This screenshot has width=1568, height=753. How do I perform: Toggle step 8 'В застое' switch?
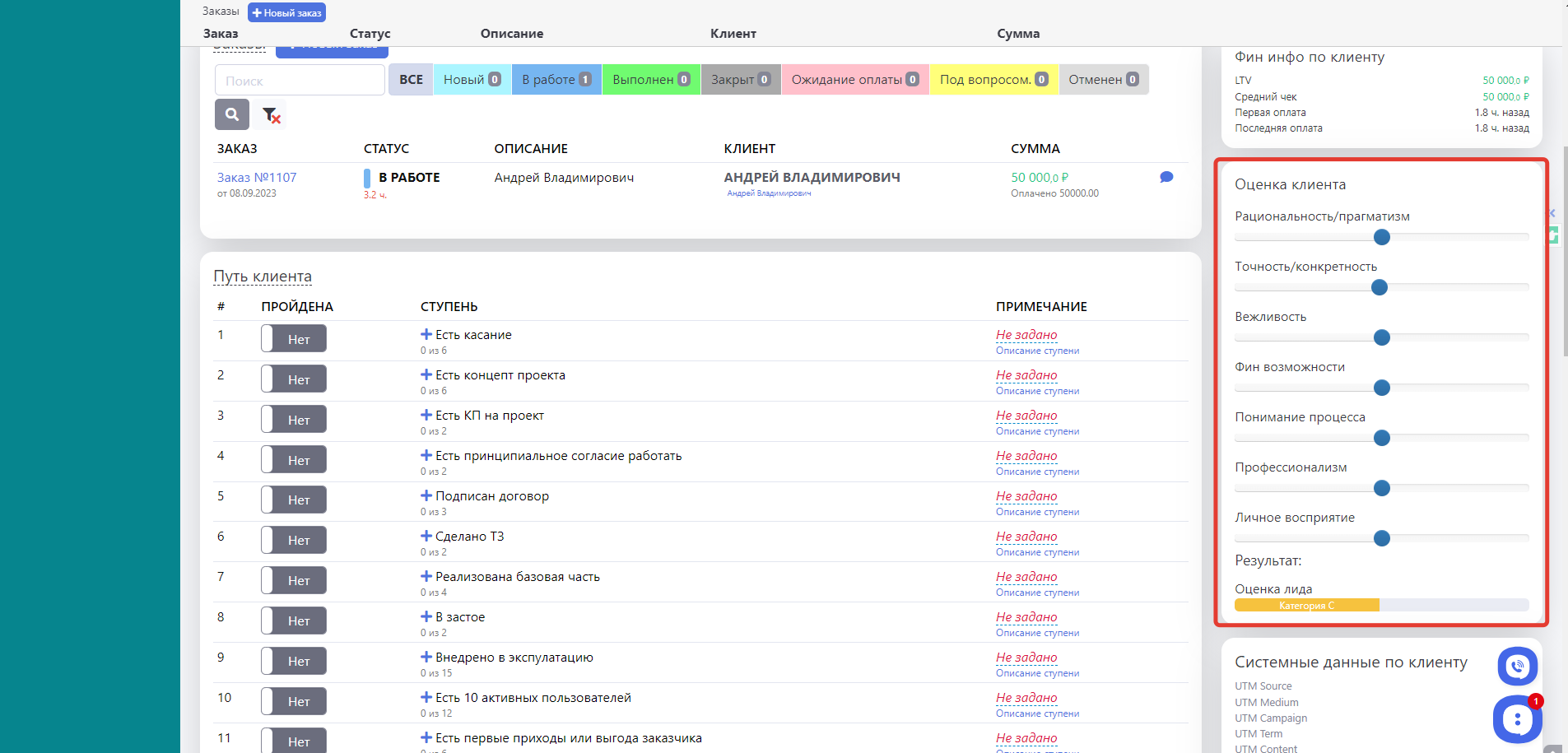(x=294, y=621)
